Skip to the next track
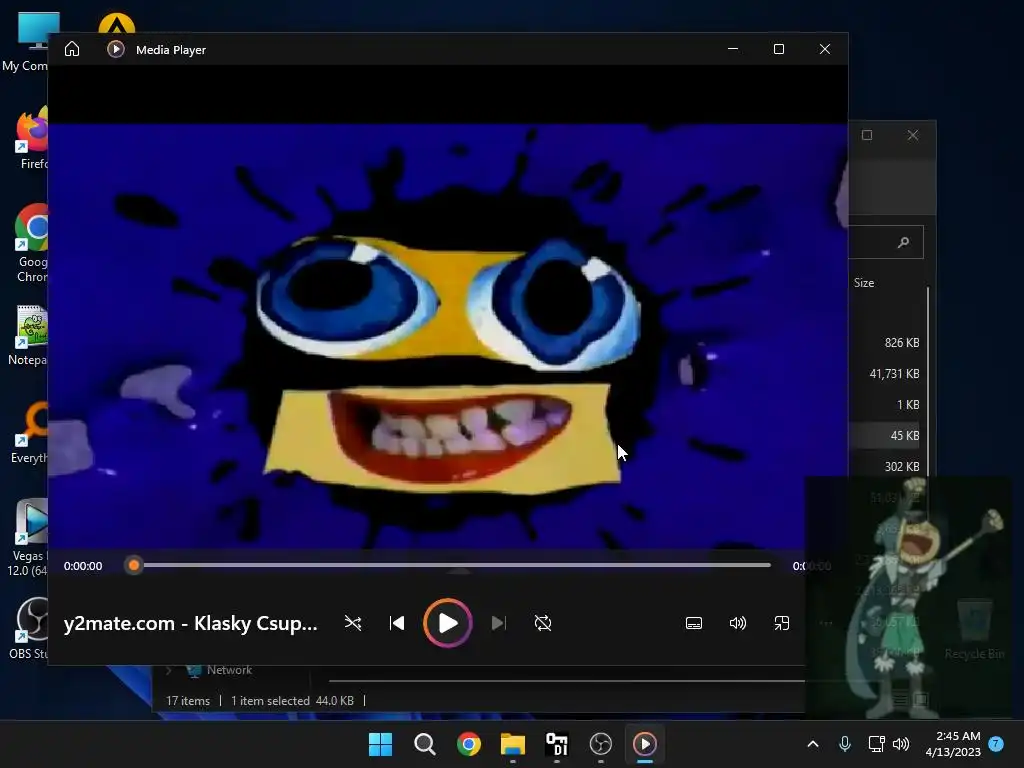Image resolution: width=1024 pixels, height=768 pixels. (x=498, y=623)
